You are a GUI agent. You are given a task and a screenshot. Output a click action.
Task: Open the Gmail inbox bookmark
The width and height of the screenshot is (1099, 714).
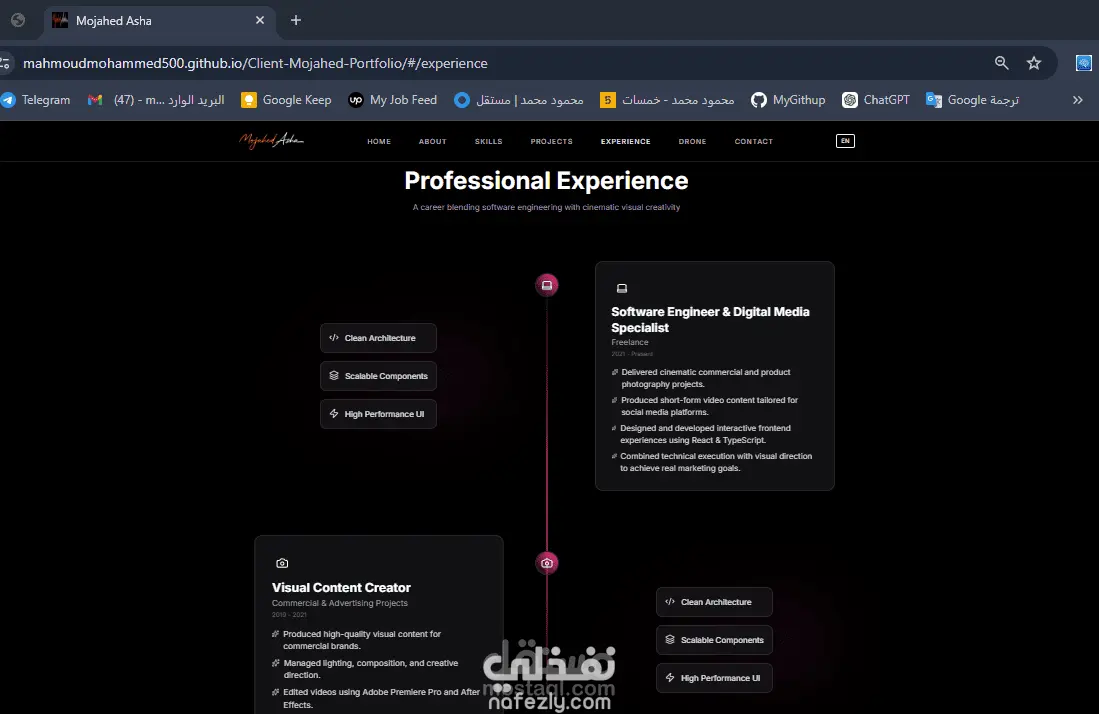[x=156, y=100]
